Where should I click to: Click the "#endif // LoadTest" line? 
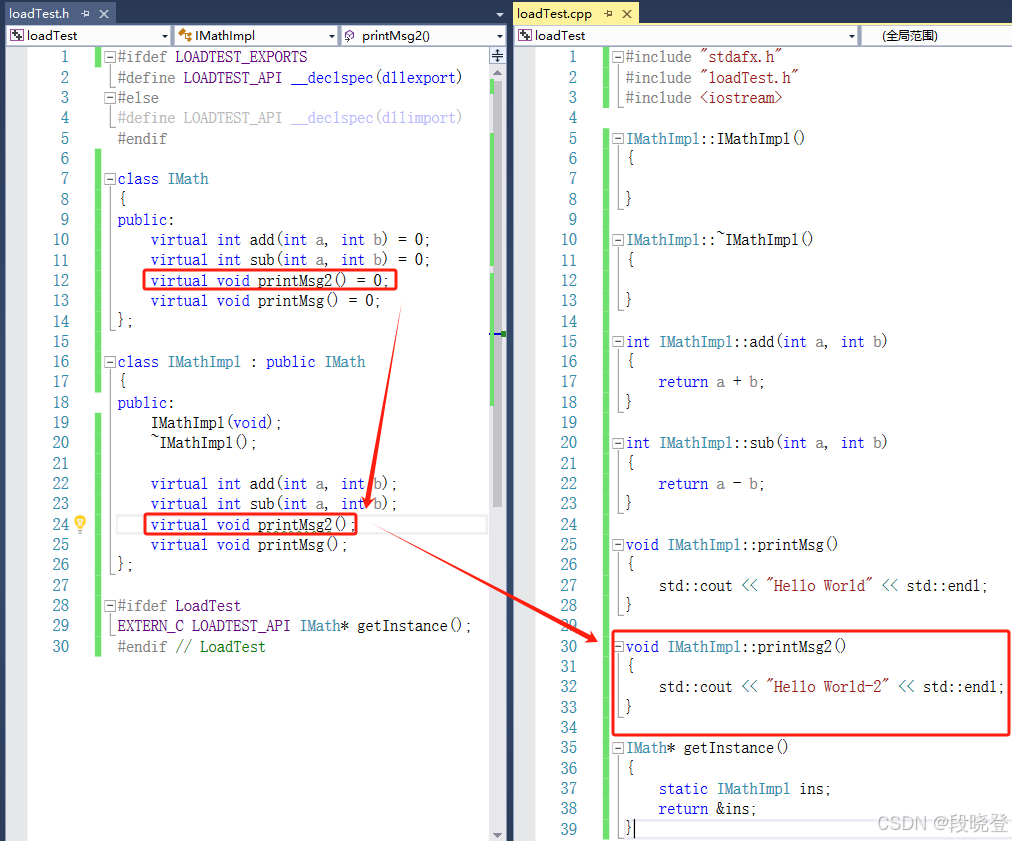[x=191, y=646]
